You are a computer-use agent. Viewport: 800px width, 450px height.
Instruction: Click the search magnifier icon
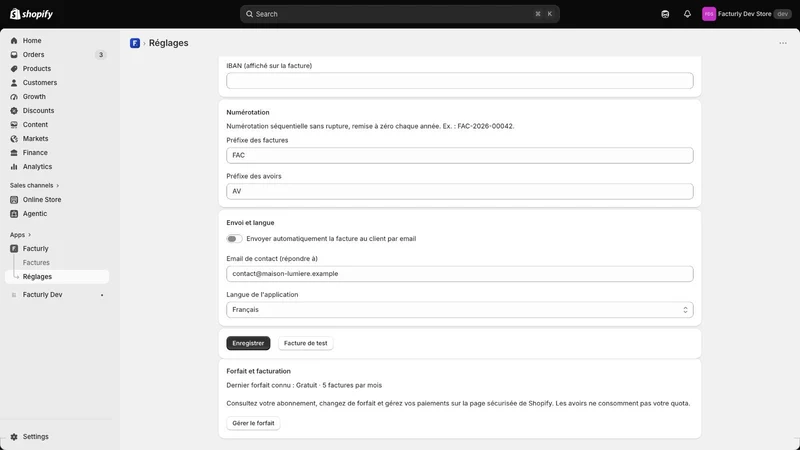click(x=249, y=14)
